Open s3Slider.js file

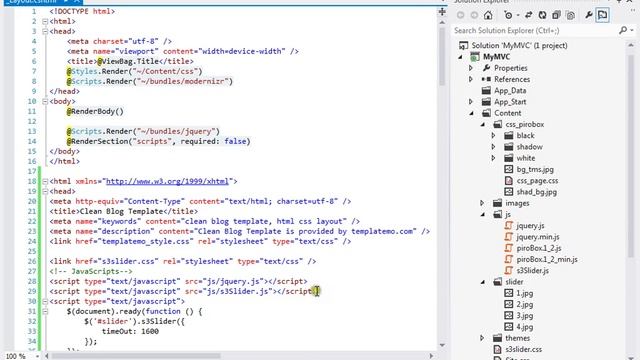click(533, 271)
